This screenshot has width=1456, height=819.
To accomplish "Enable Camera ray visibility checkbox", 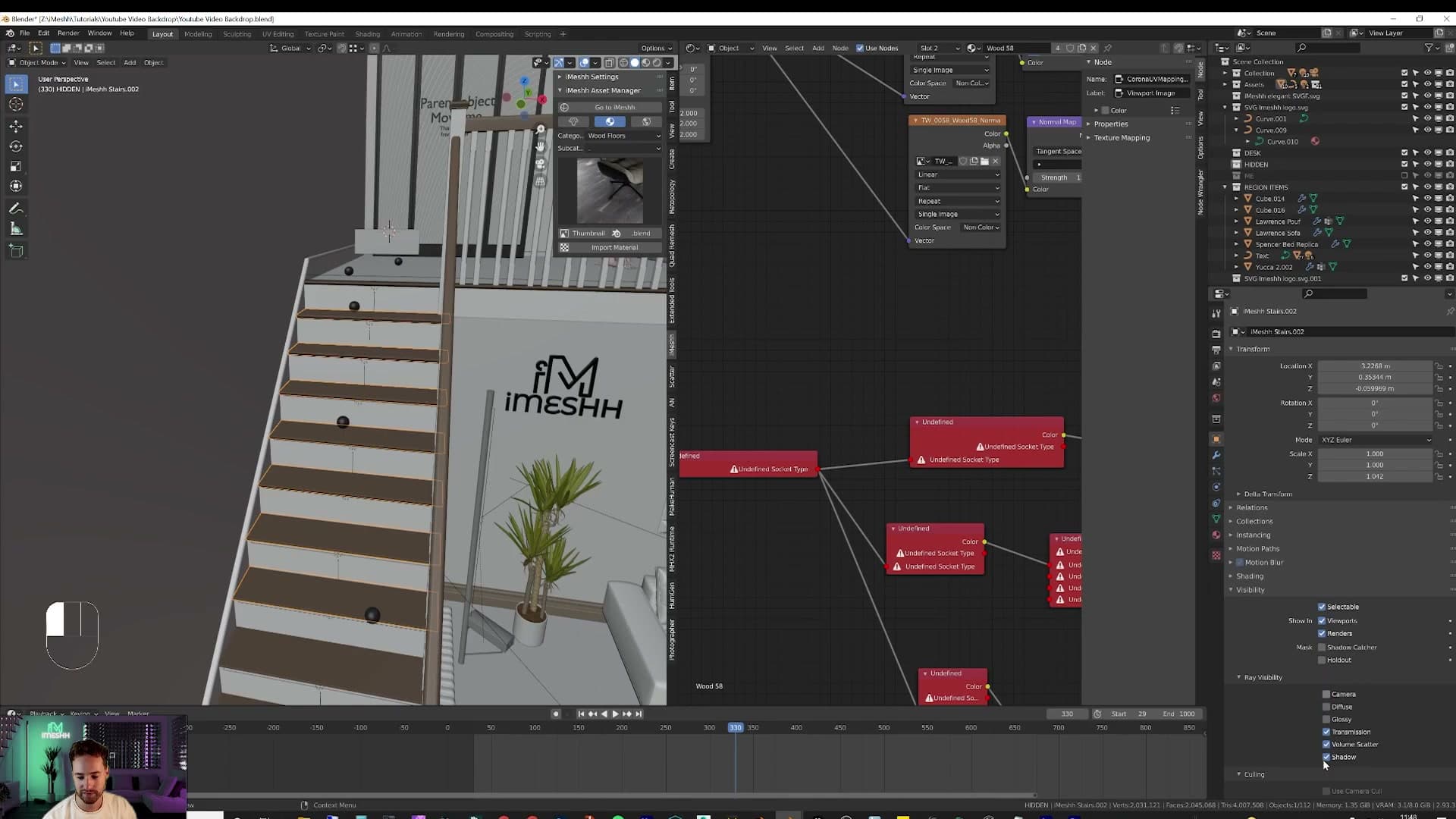I will pos(1326,694).
